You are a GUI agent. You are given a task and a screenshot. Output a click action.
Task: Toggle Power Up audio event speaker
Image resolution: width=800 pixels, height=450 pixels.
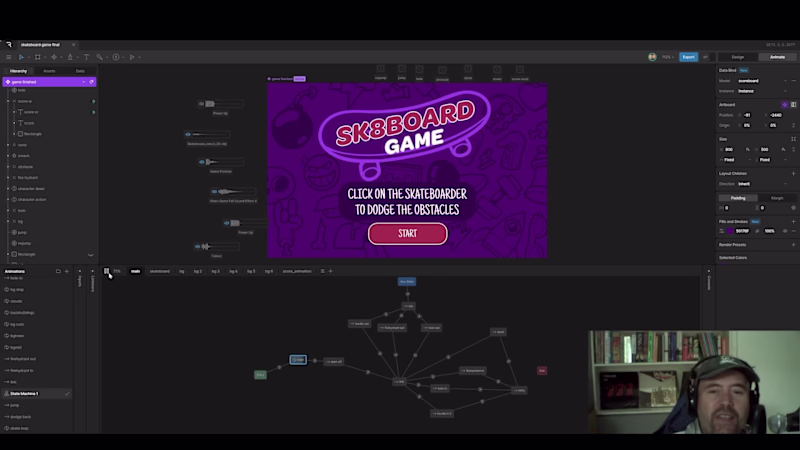tap(202, 104)
